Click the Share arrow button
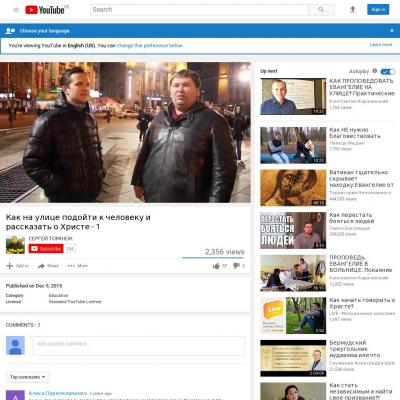Viewport: 400px width, 400px height. [x=48, y=266]
